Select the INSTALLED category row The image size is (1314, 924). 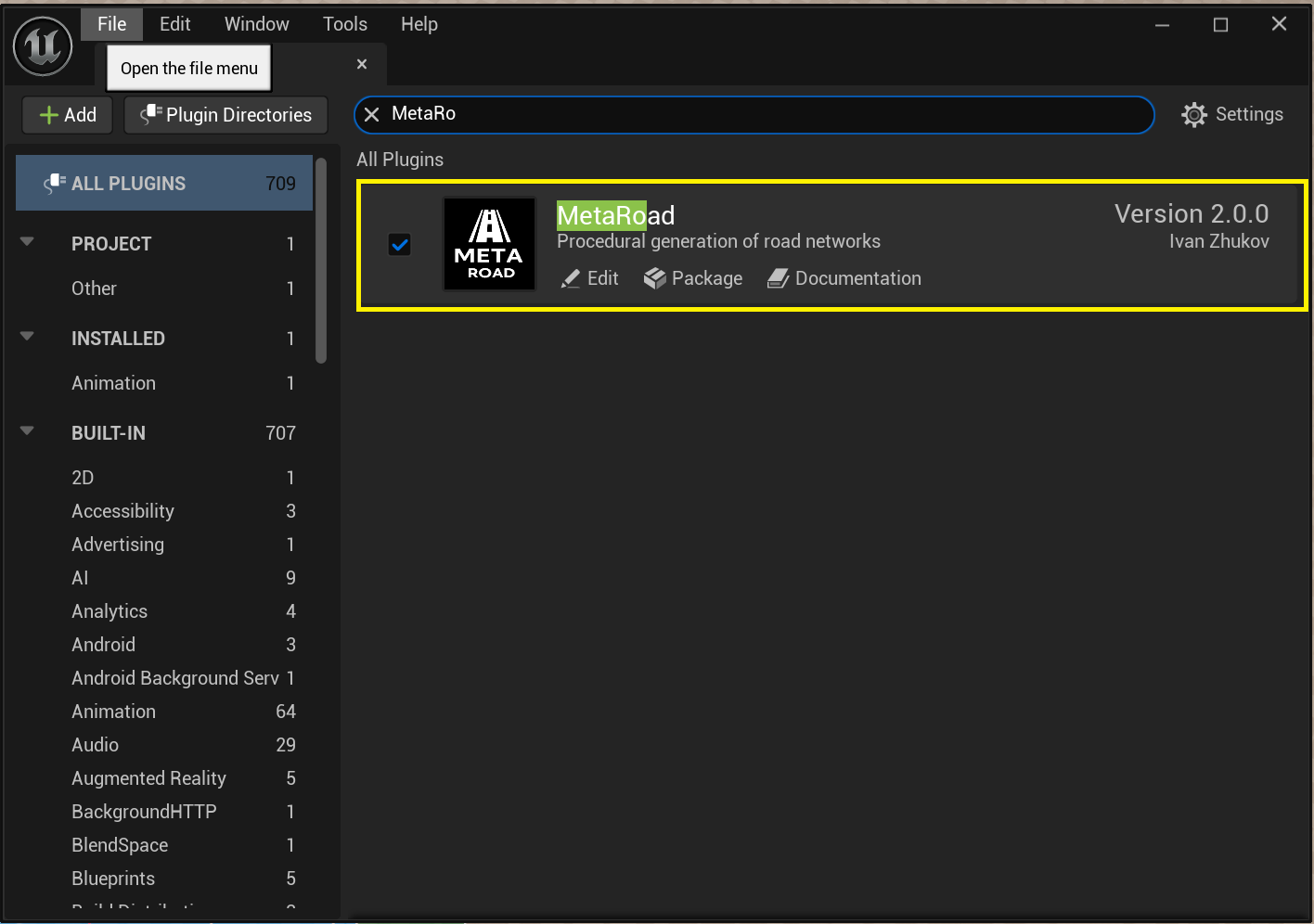(164, 339)
